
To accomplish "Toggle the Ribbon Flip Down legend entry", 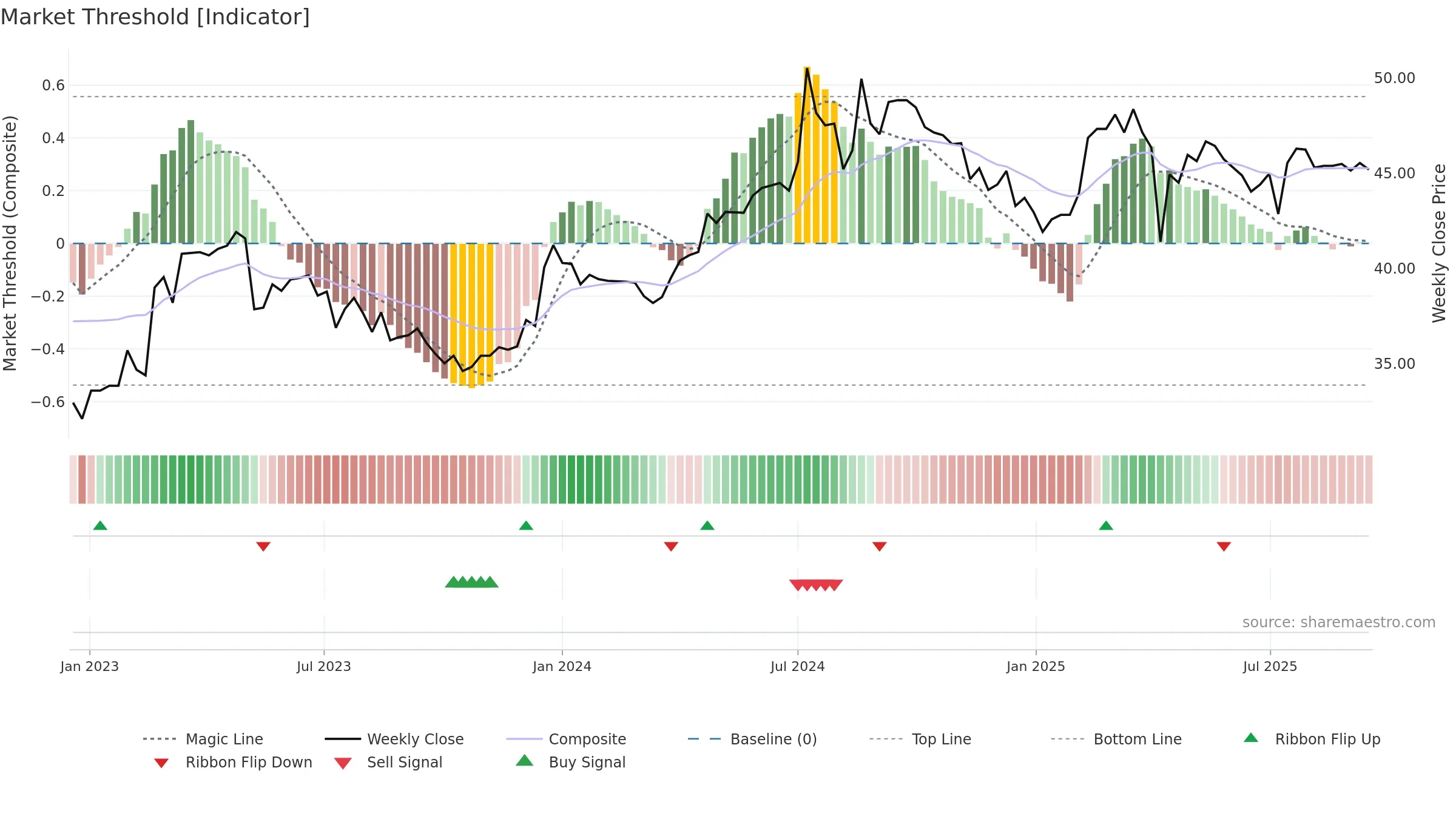I will click(x=234, y=763).
